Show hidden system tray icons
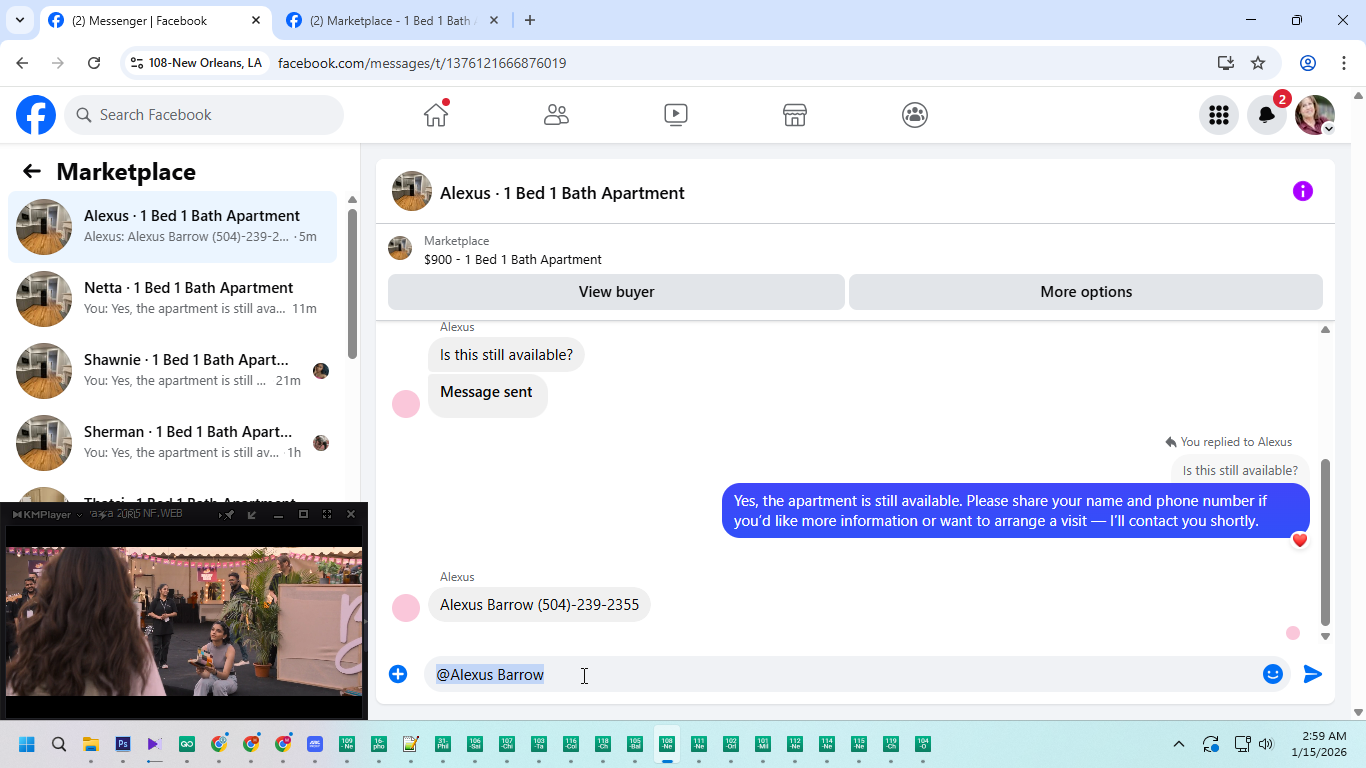This screenshot has height=768, width=1366. tap(1179, 744)
